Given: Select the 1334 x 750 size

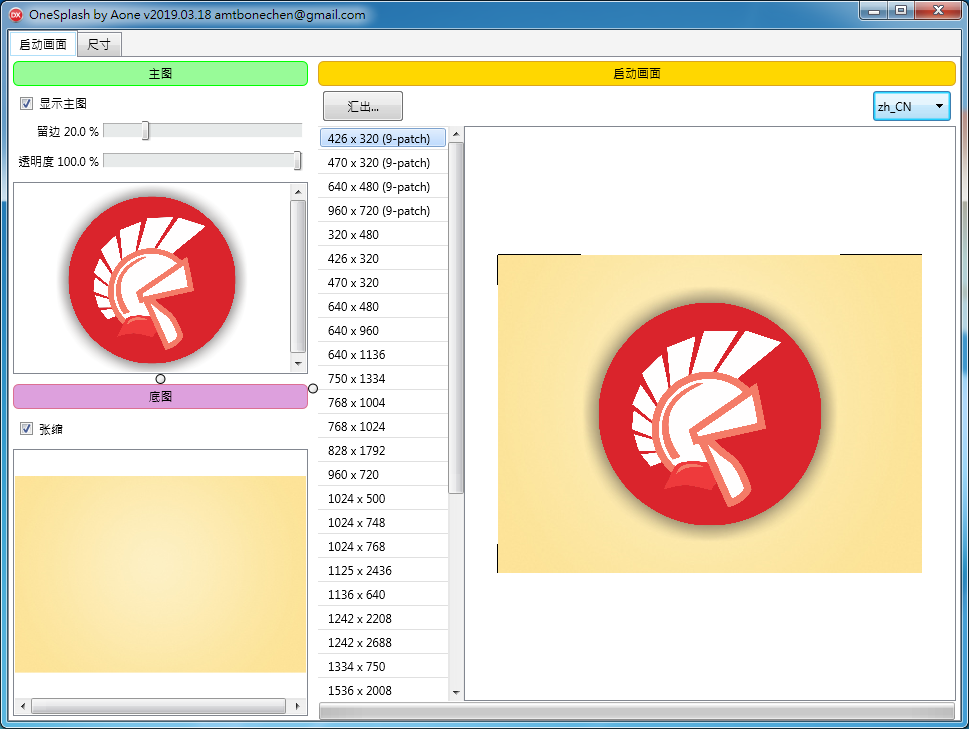Looking at the screenshot, I should (383, 667).
